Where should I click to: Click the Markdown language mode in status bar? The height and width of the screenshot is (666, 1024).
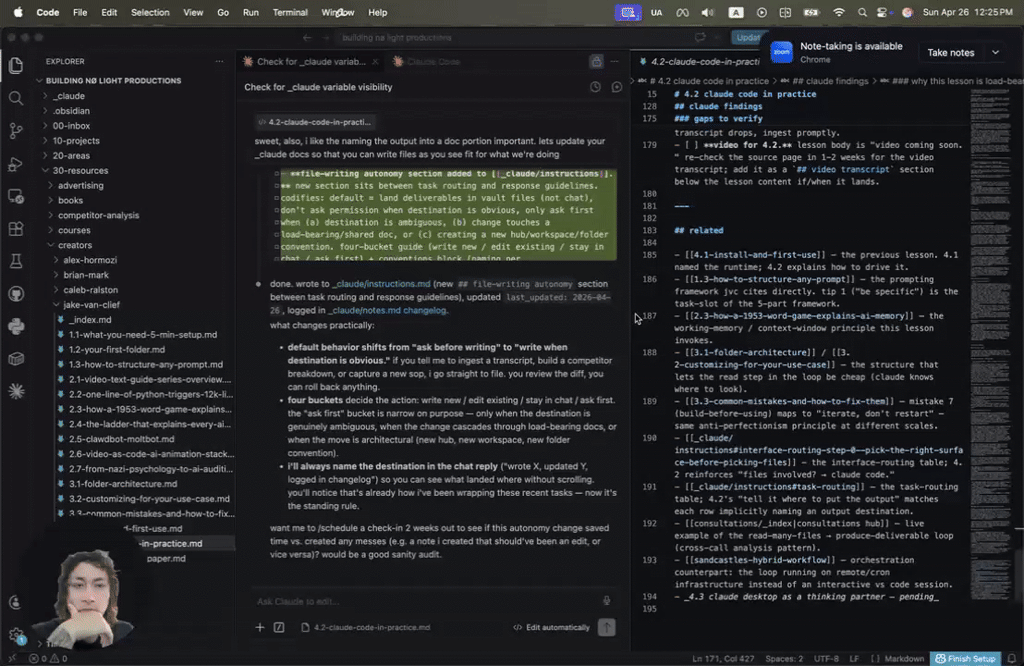(904, 658)
